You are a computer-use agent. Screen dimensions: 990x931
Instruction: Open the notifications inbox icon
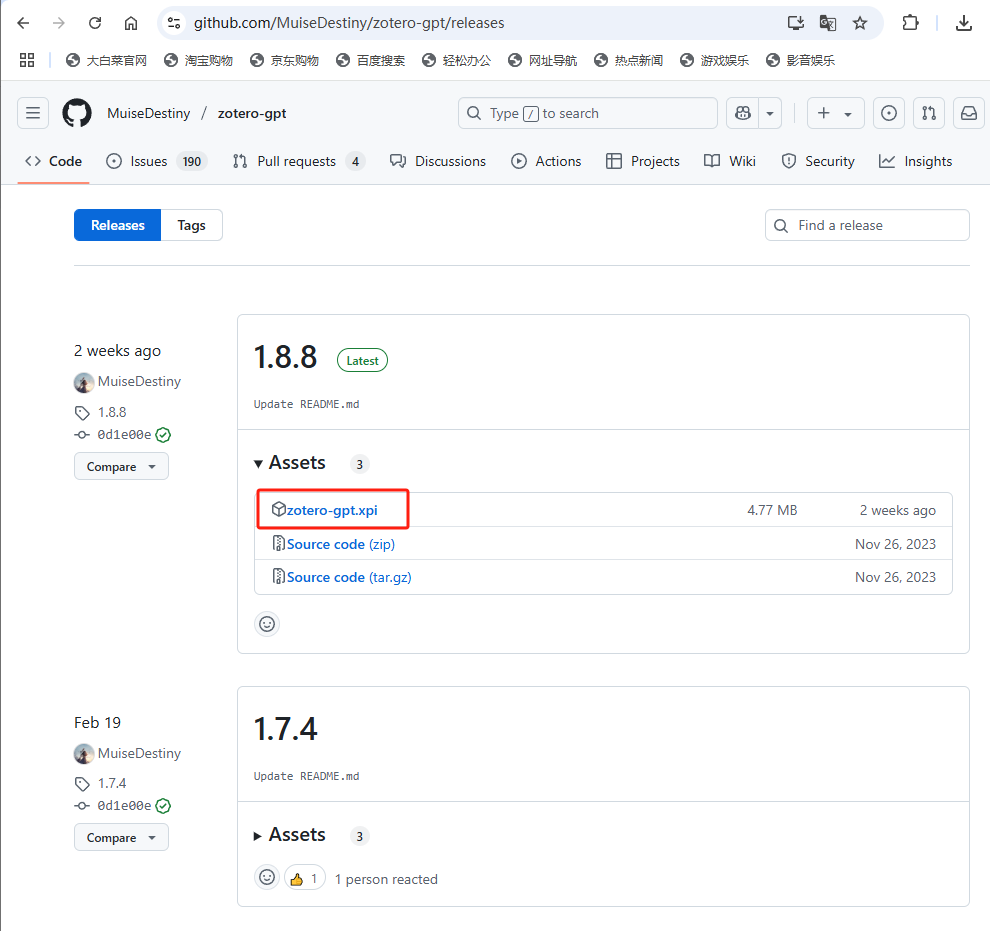969,113
